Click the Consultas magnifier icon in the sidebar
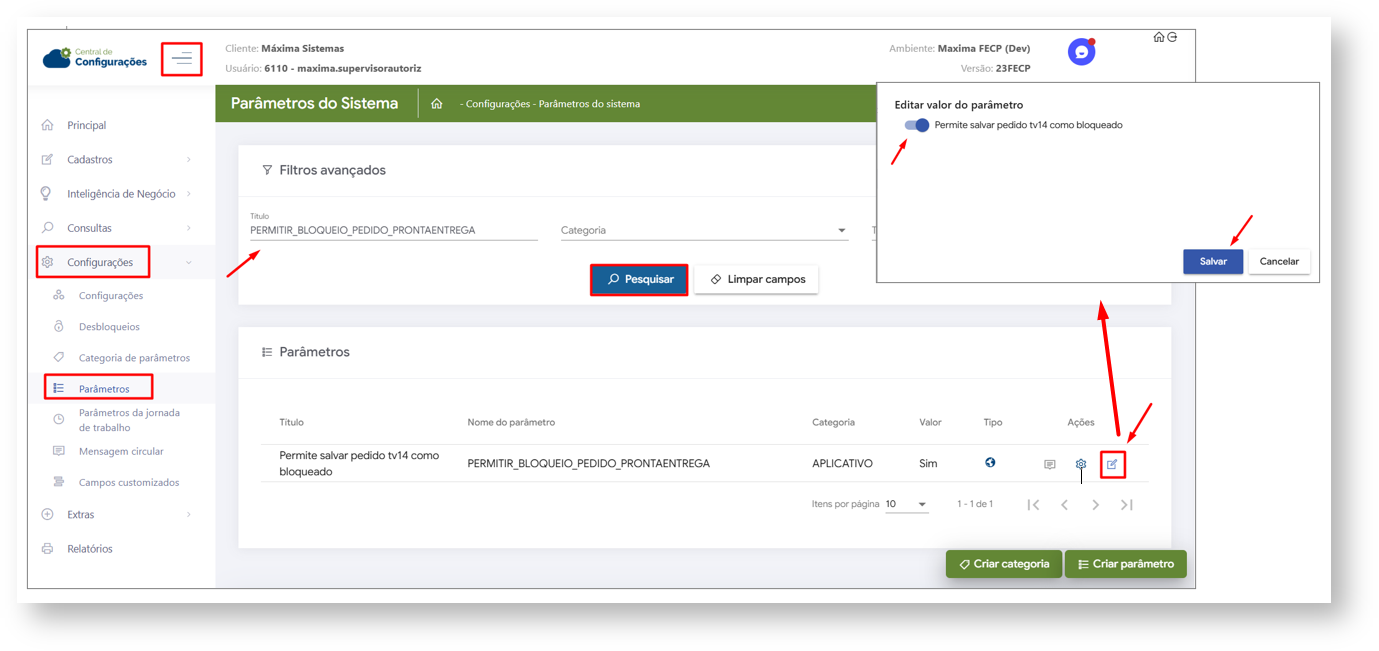The width and height of the screenshot is (1379, 651). (x=47, y=228)
